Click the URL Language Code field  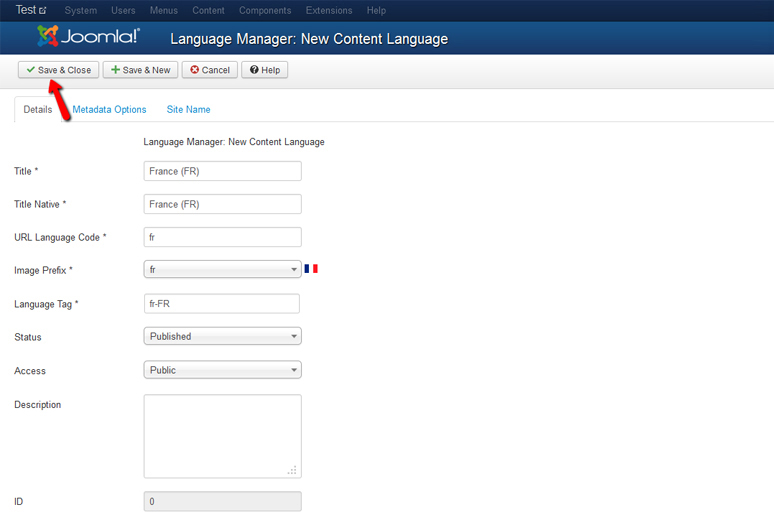tap(223, 237)
